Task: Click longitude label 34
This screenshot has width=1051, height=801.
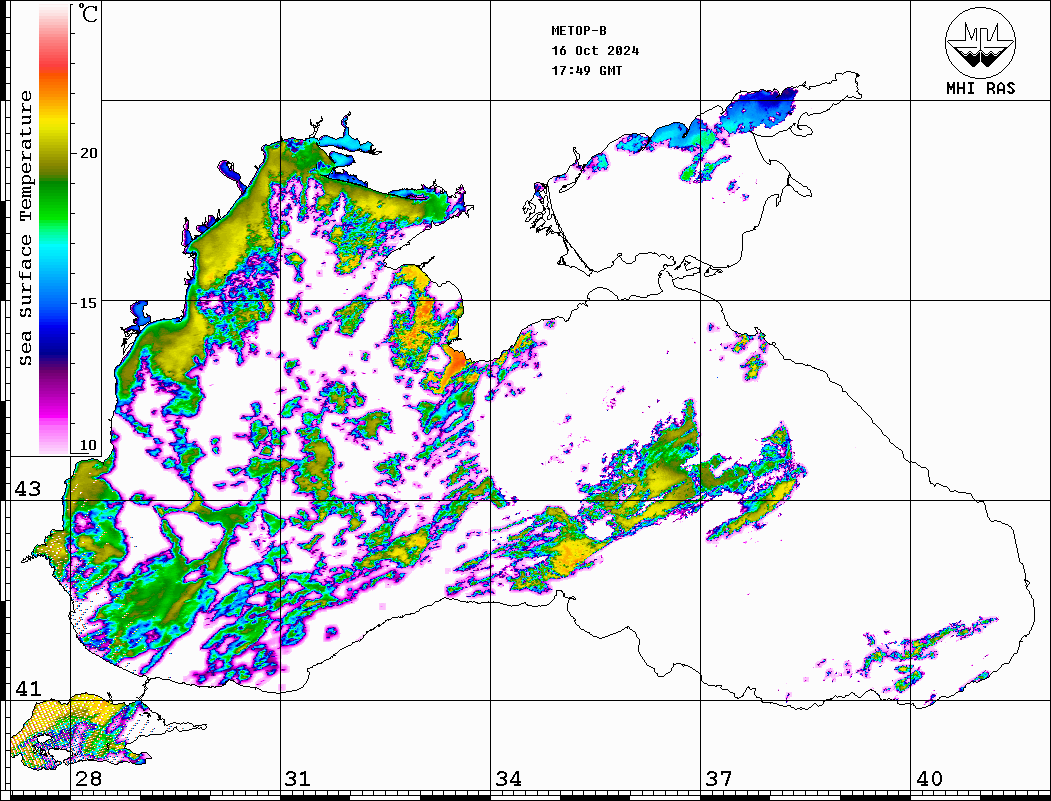Action: pyautogui.click(x=509, y=778)
